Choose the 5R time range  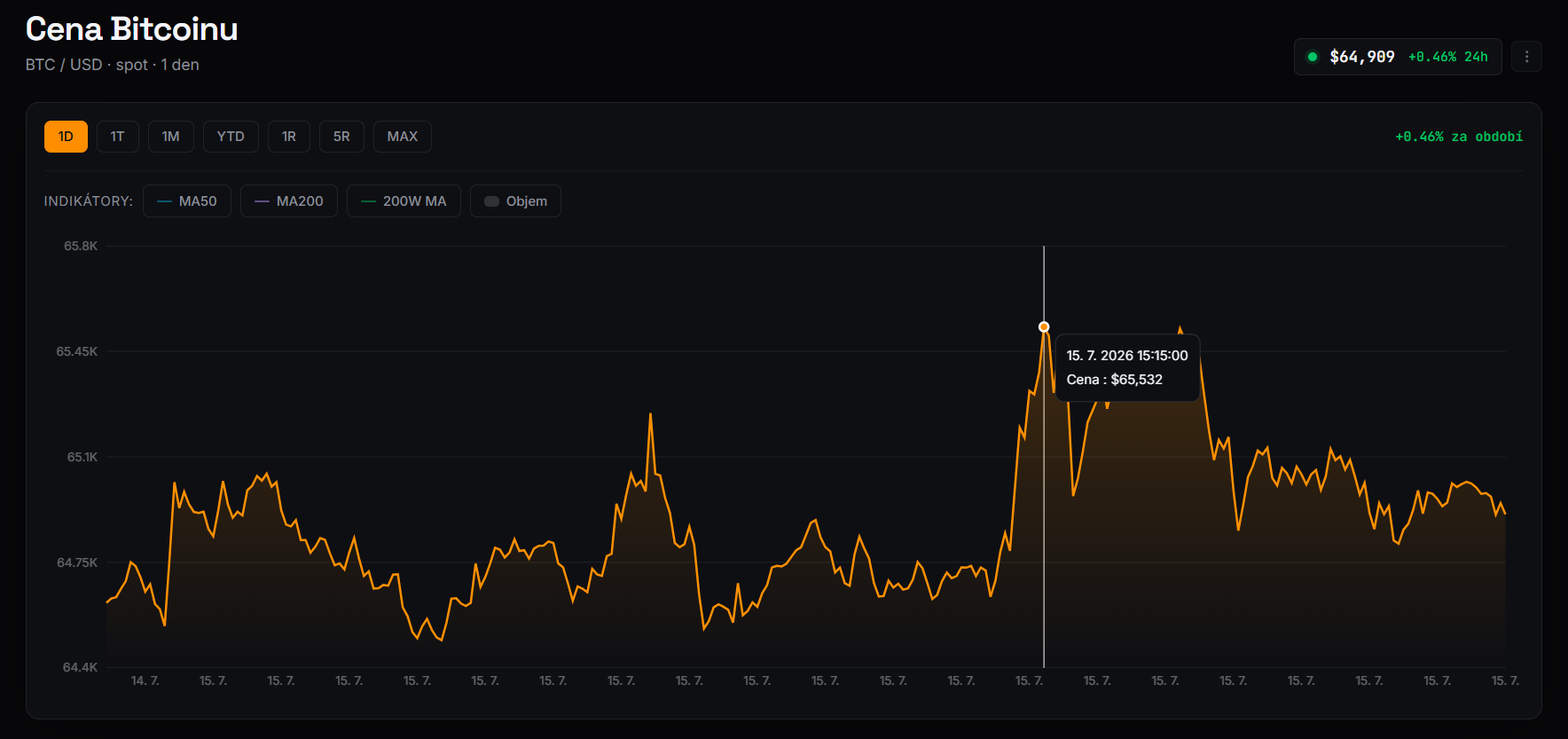click(x=341, y=137)
